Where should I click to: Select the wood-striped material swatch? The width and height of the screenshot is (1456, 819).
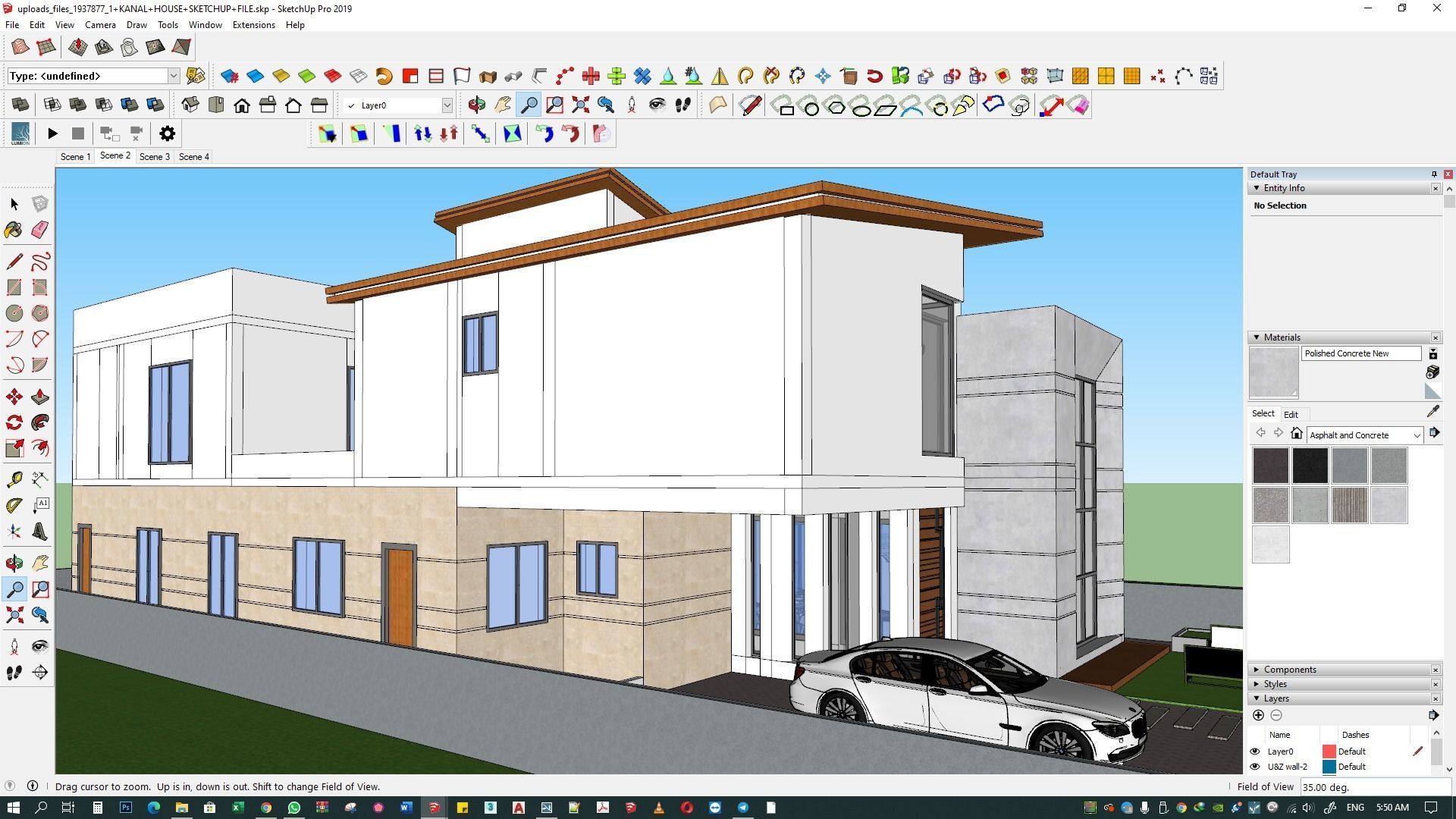(1349, 505)
